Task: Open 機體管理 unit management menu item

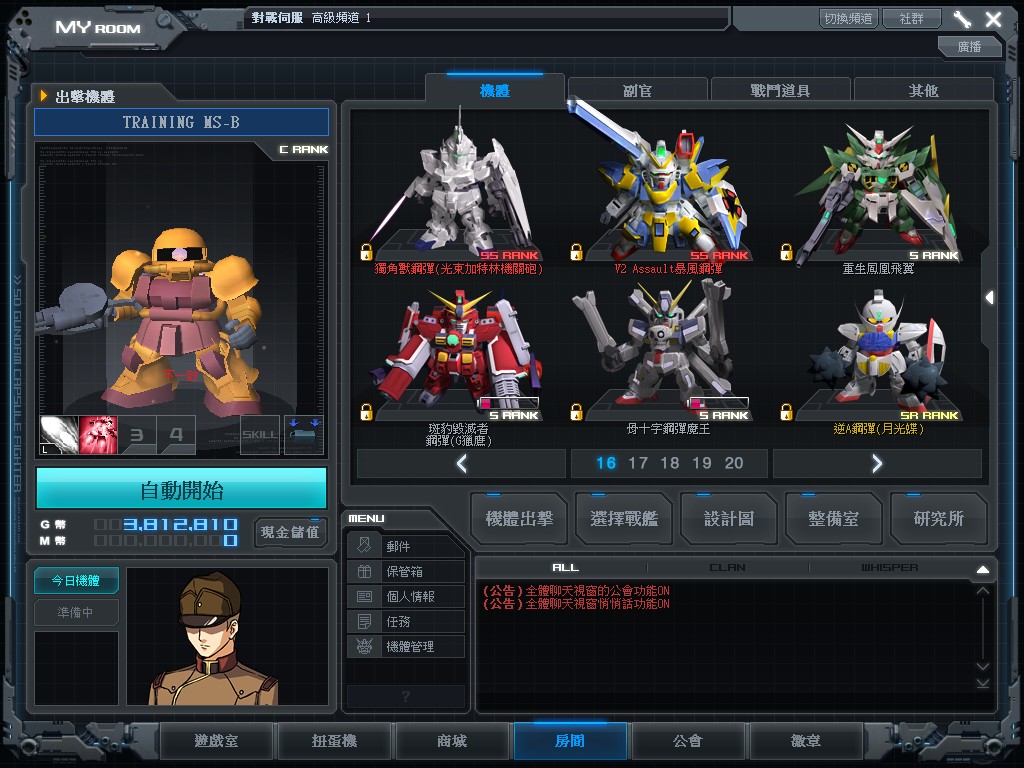Action: (406, 647)
